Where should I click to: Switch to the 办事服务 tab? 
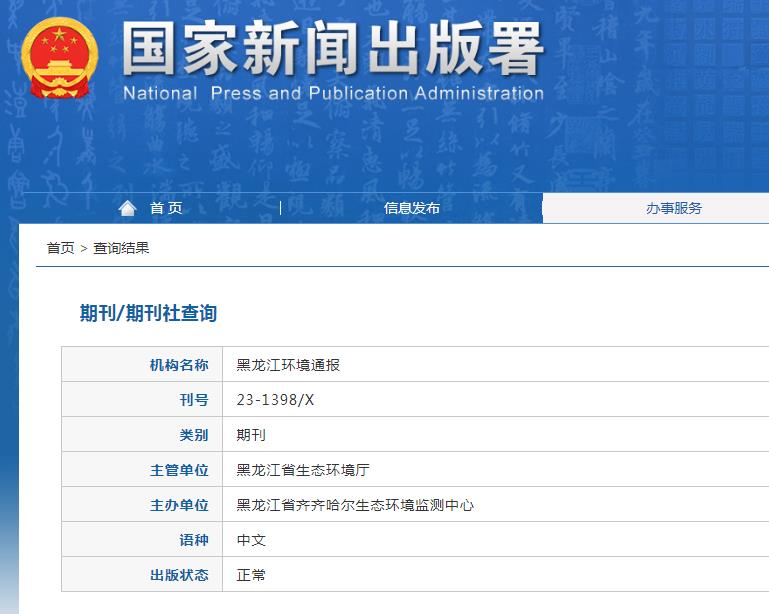673,208
